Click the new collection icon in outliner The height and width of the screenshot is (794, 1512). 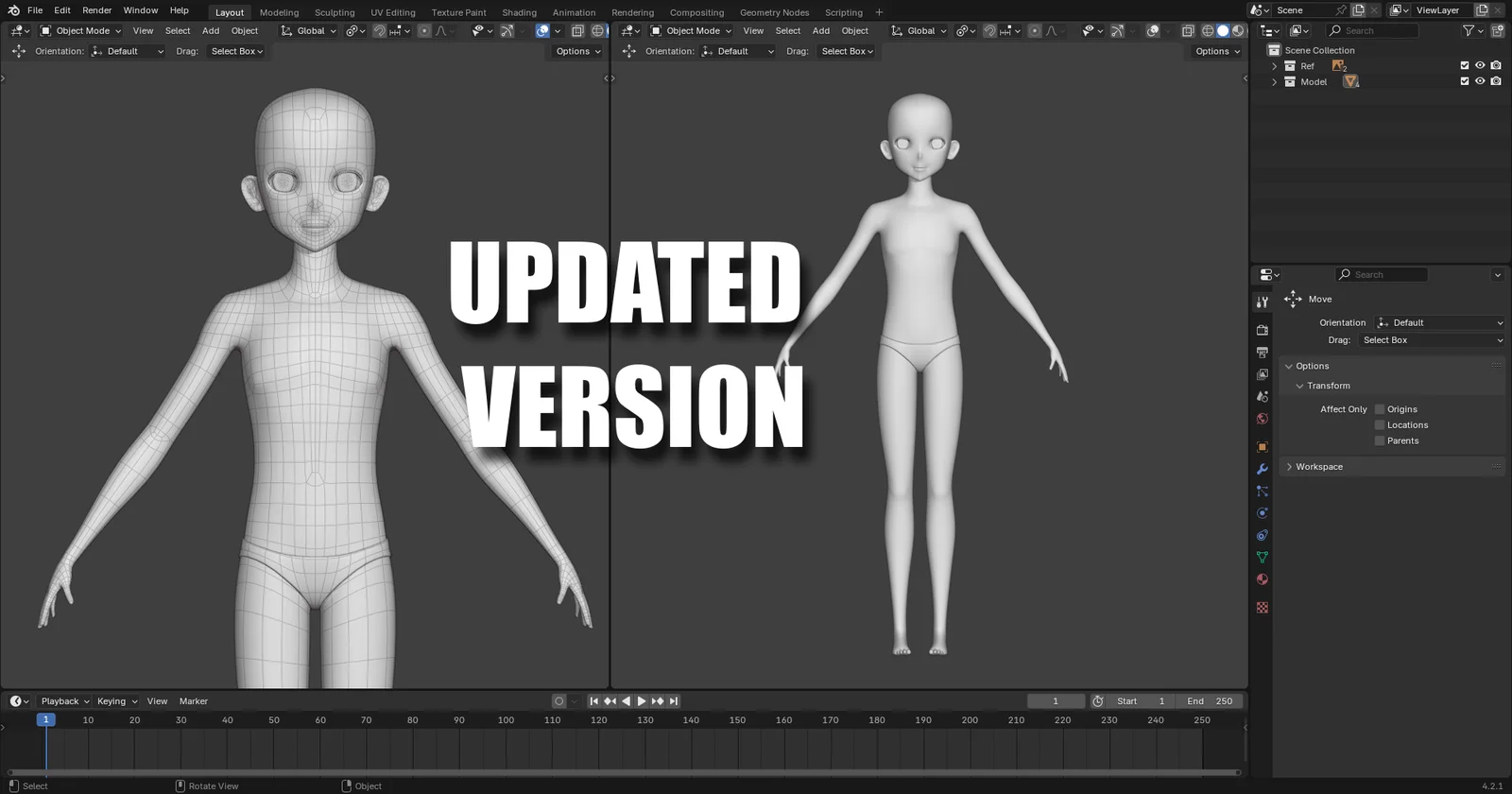(1497, 31)
